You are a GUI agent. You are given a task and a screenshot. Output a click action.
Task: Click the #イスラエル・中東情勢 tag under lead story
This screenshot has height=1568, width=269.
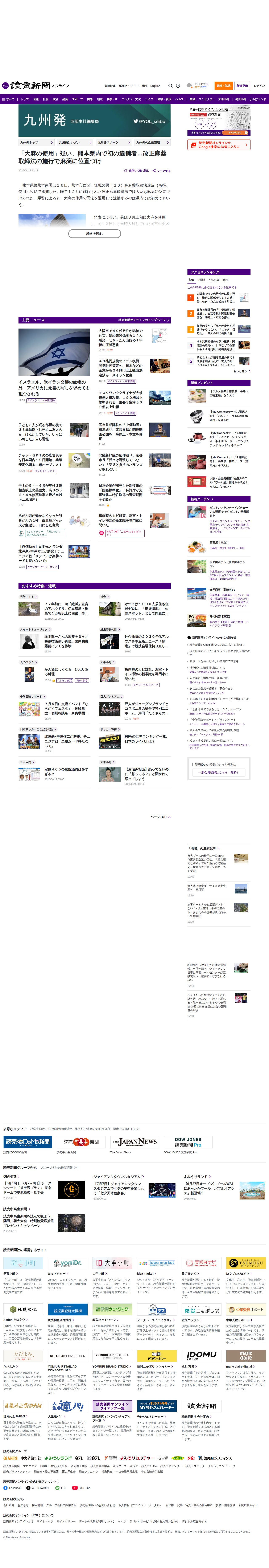pyautogui.click(x=41, y=400)
